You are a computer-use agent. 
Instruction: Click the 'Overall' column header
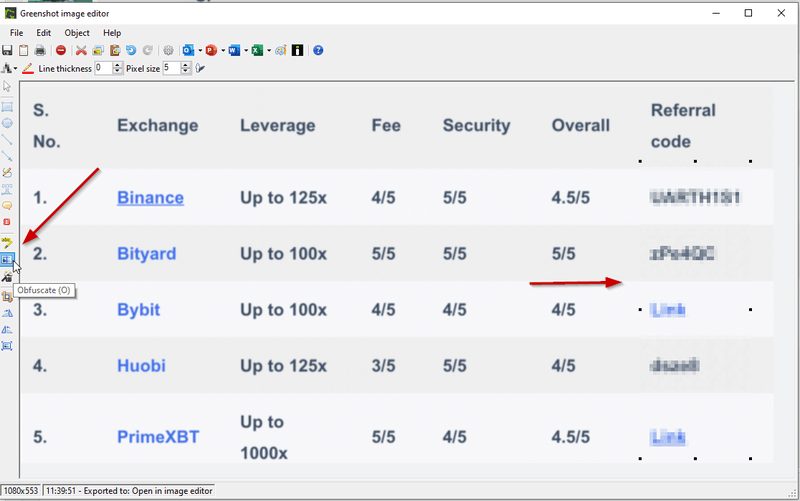[x=581, y=126]
